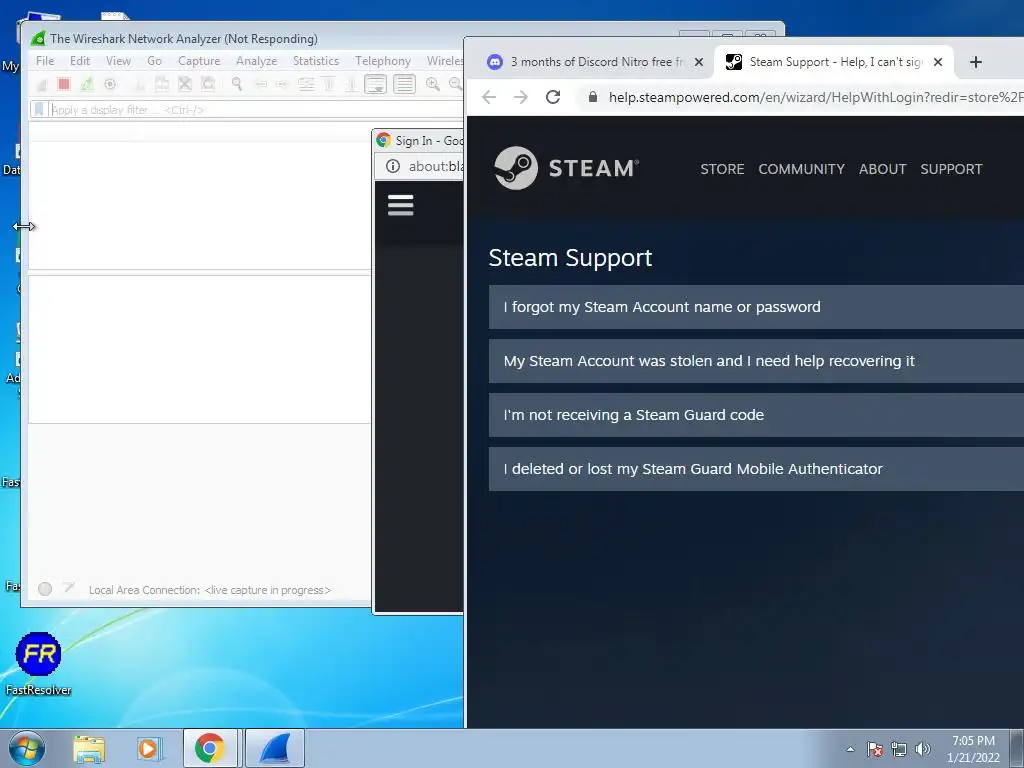Viewport: 1024px width, 768px height.
Task: Open Wireshark View menu
Action: pyautogui.click(x=118, y=61)
